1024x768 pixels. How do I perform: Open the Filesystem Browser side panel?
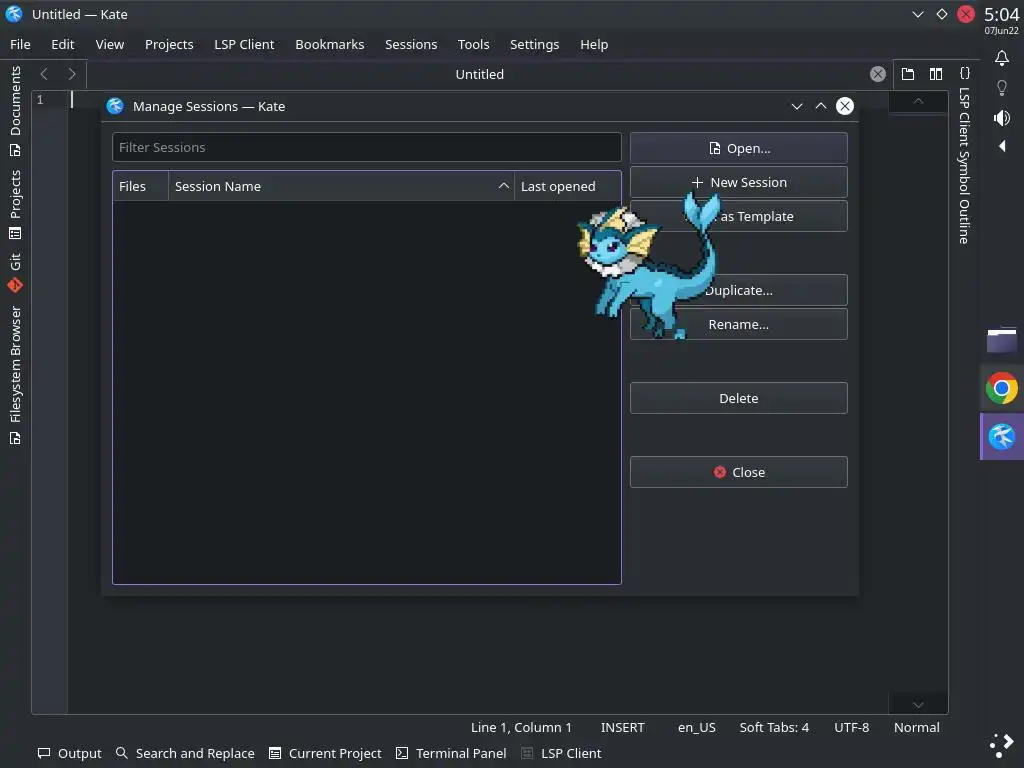(x=15, y=376)
